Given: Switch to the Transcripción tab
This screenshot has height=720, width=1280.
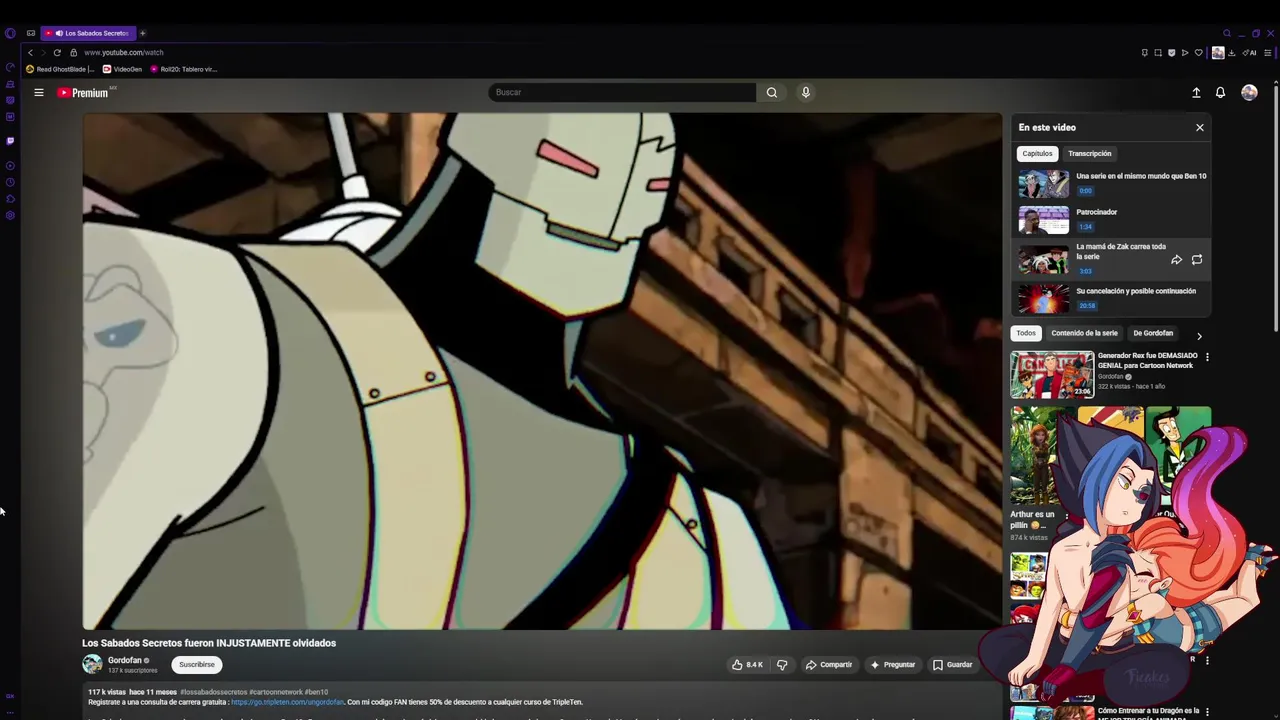Looking at the screenshot, I should 1089,153.
